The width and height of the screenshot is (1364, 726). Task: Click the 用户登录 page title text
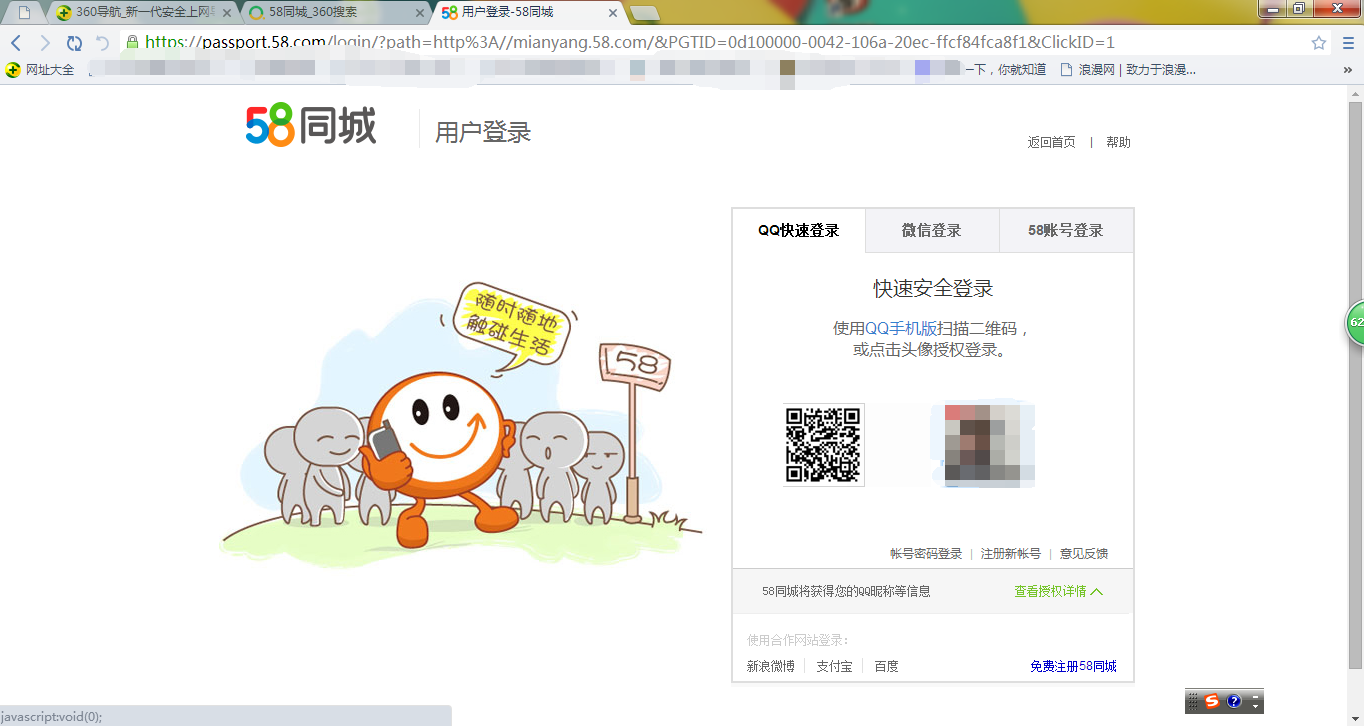(x=483, y=132)
